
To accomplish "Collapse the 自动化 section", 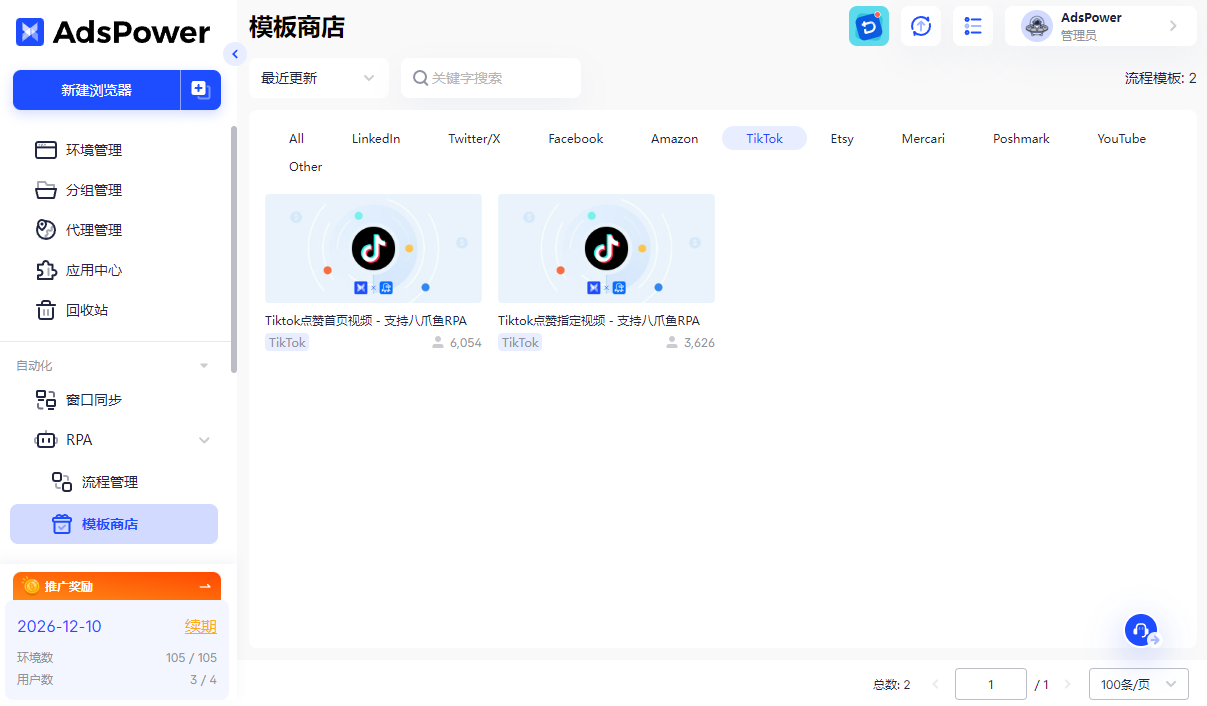I will point(204,366).
